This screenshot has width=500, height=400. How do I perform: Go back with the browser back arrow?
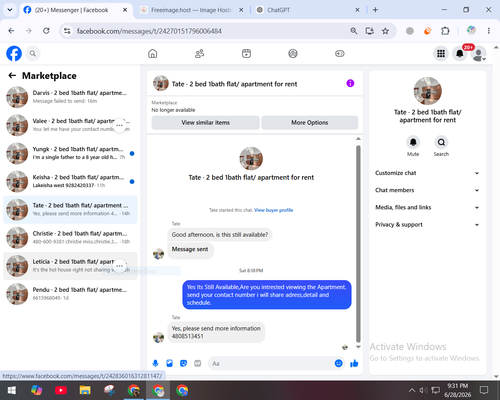[11, 31]
